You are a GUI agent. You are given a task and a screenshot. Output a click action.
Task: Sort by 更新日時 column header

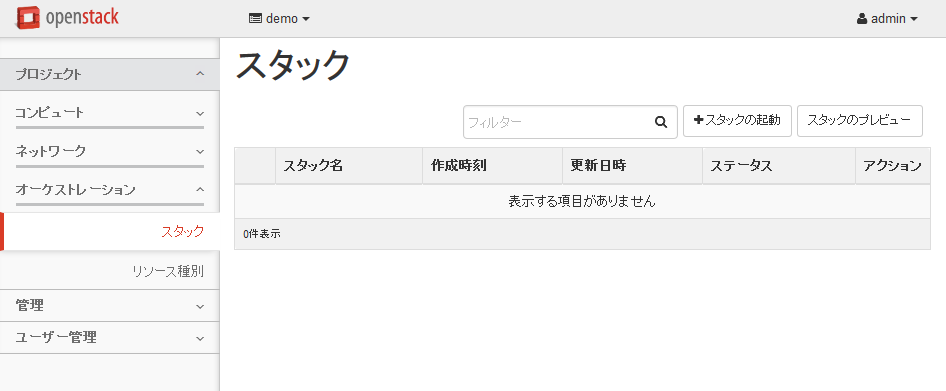point(632,166)
